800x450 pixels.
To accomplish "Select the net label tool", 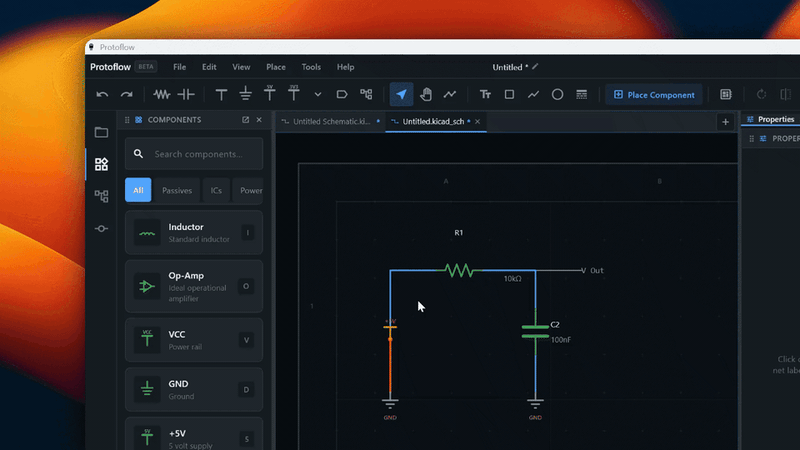I will [x=342, y=94].
